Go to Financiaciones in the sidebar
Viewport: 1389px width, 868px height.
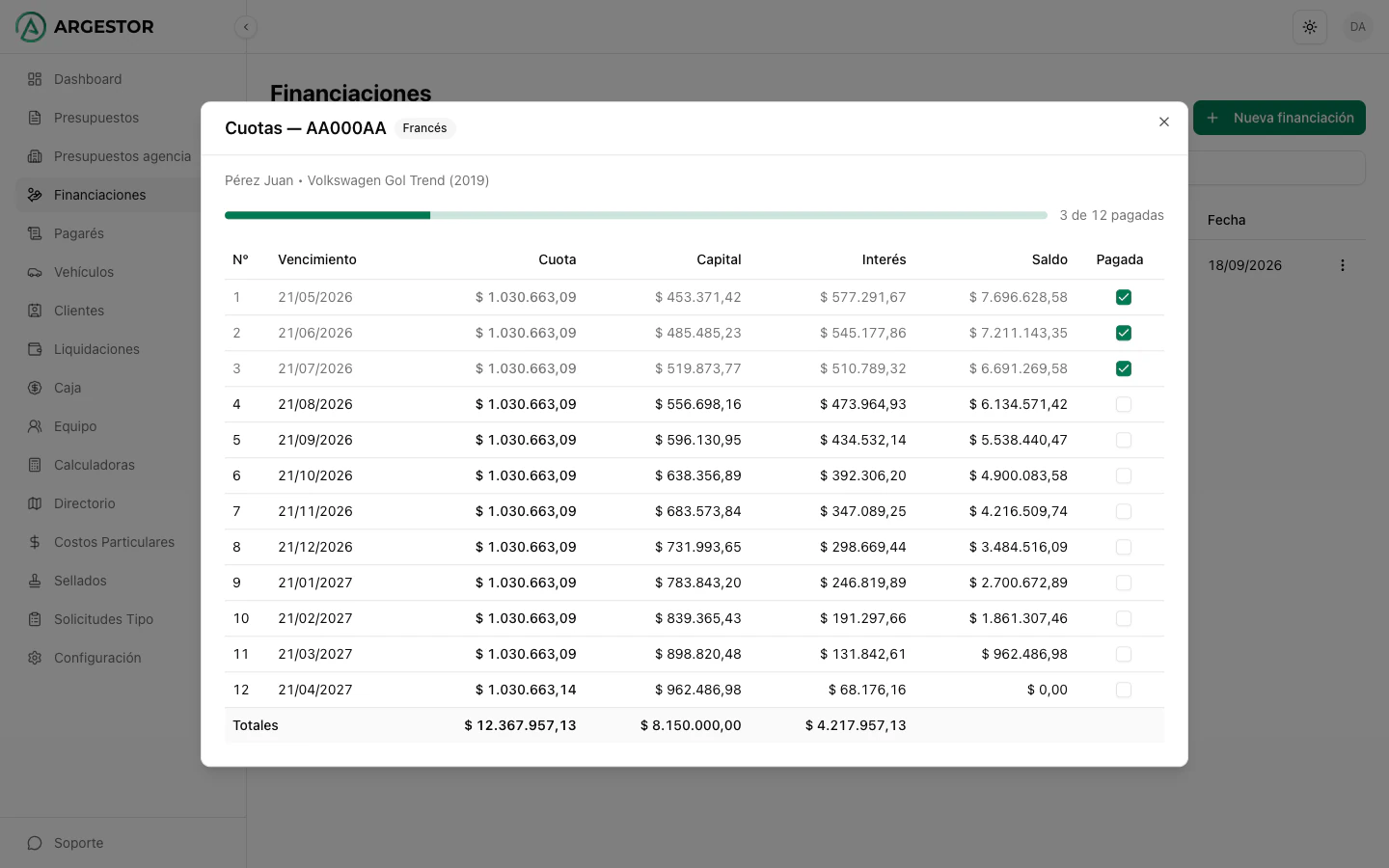[x=108, y=195]
